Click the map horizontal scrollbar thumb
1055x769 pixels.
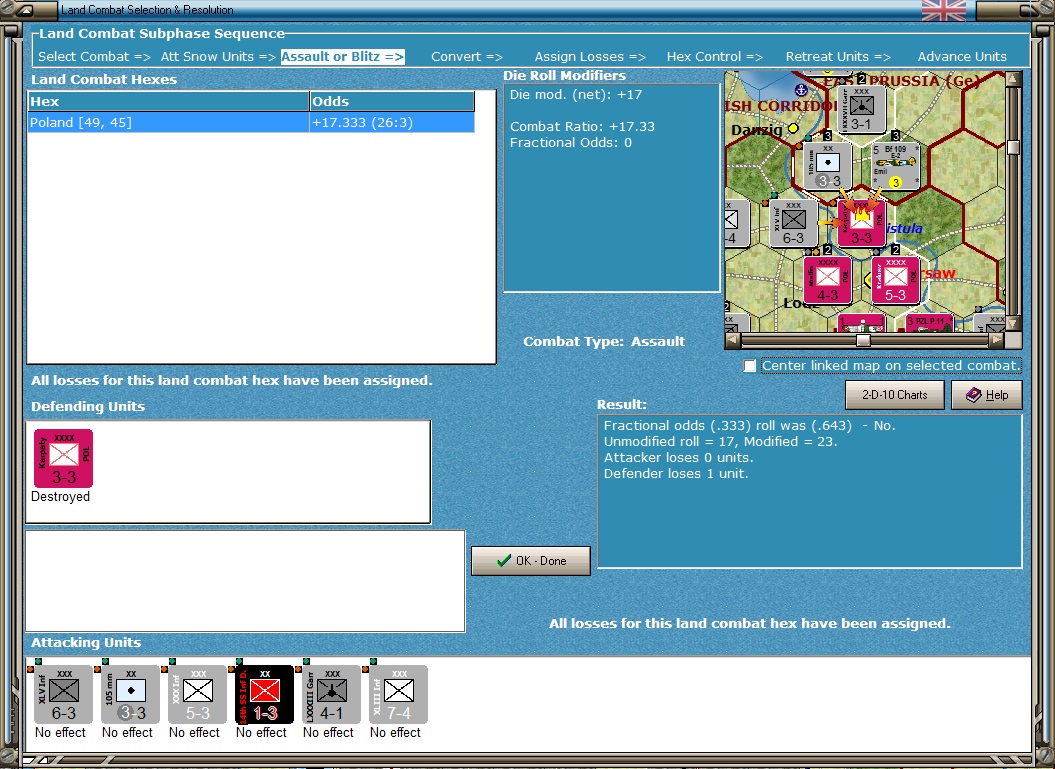(x=863, y=340)
